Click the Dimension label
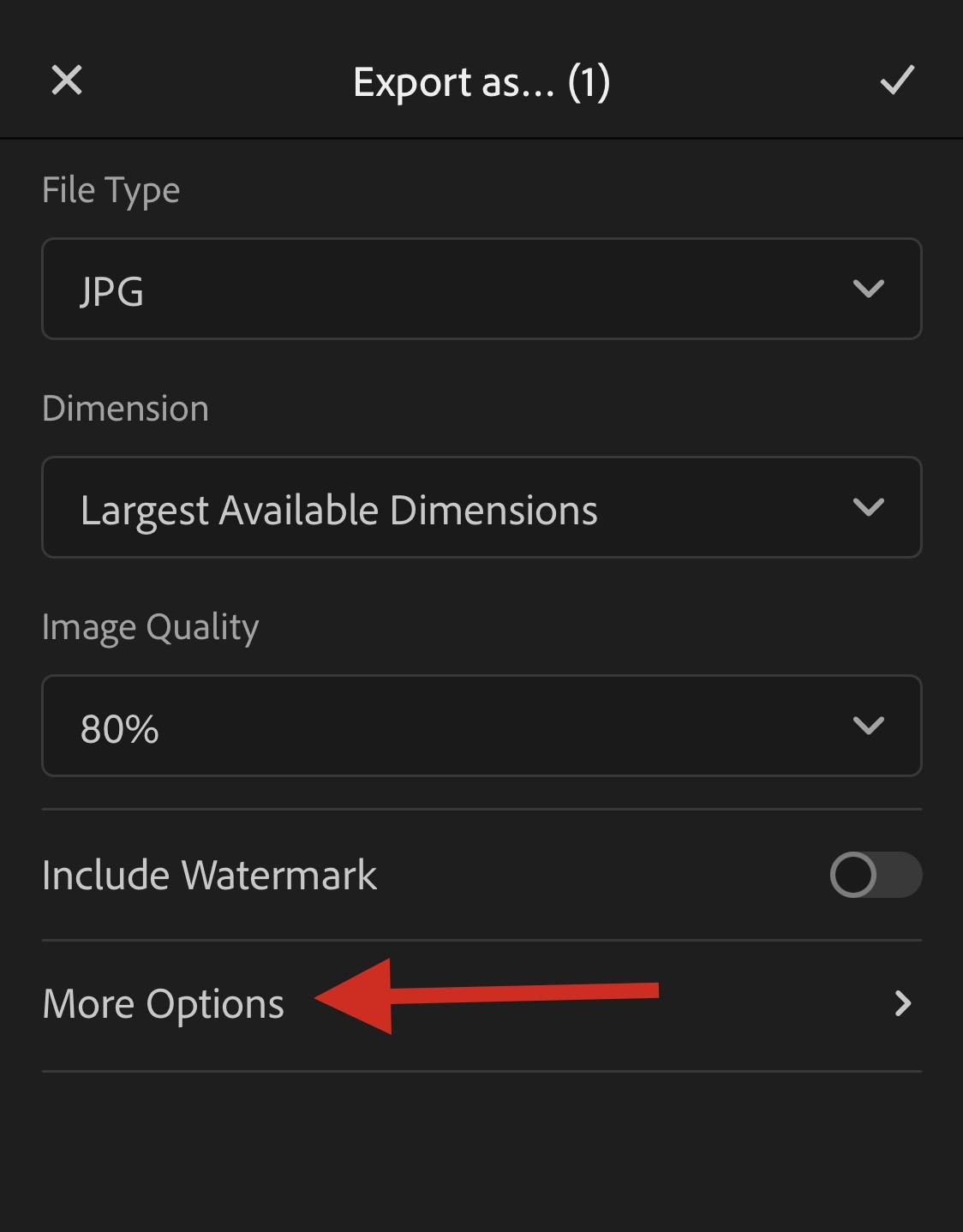Viewport: 963px width, 1232px height. [125, 409]
